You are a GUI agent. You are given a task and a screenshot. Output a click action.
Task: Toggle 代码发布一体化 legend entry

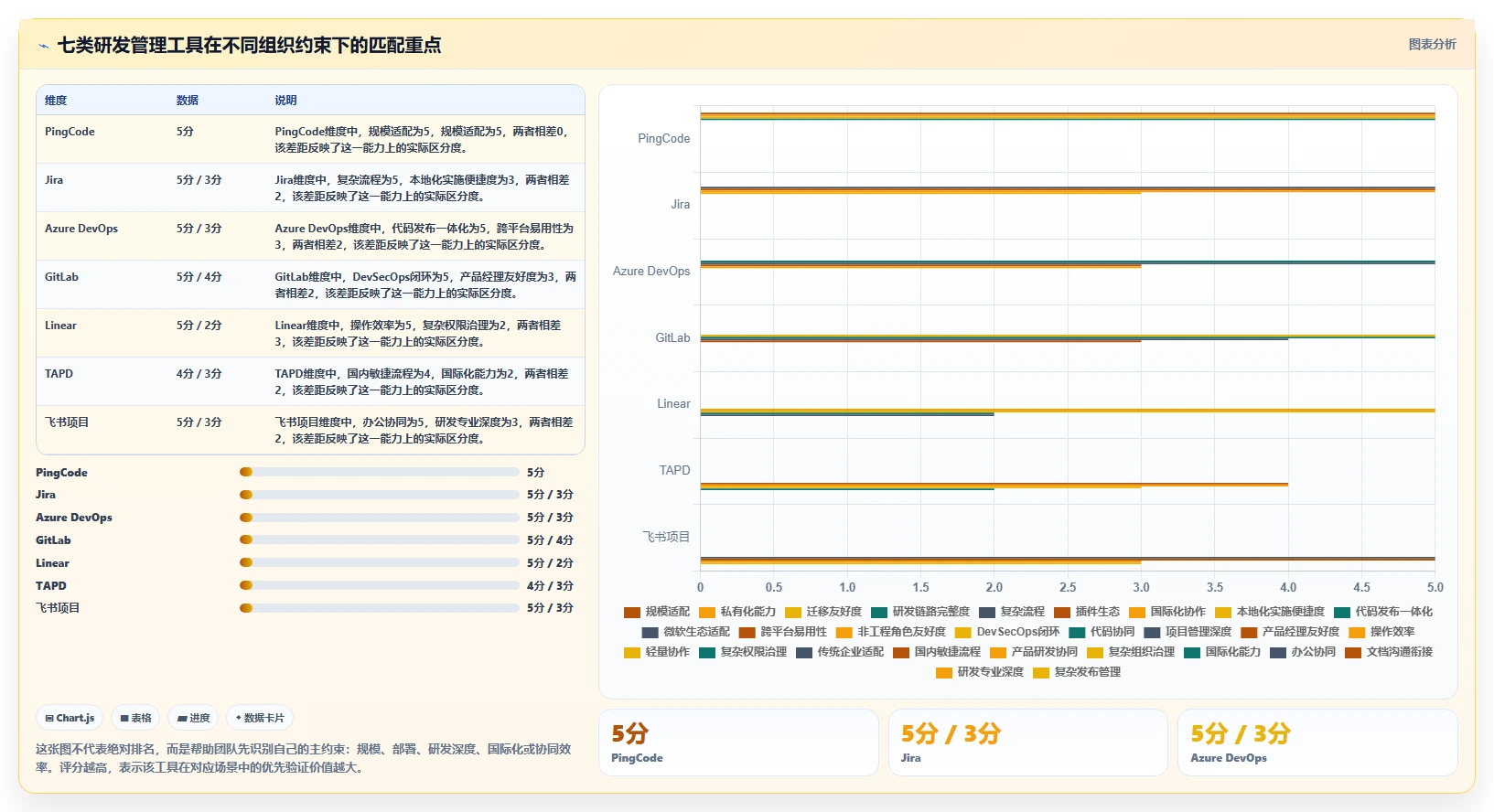point(1383,612)
